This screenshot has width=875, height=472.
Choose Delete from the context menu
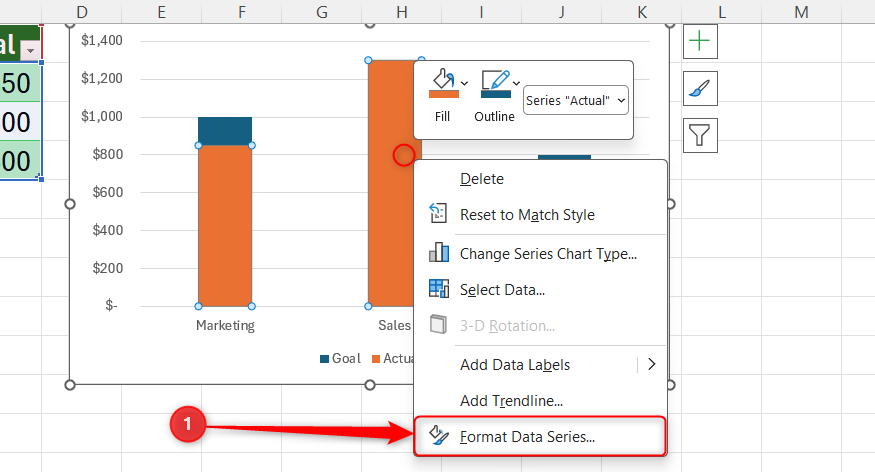click(540, 179)
